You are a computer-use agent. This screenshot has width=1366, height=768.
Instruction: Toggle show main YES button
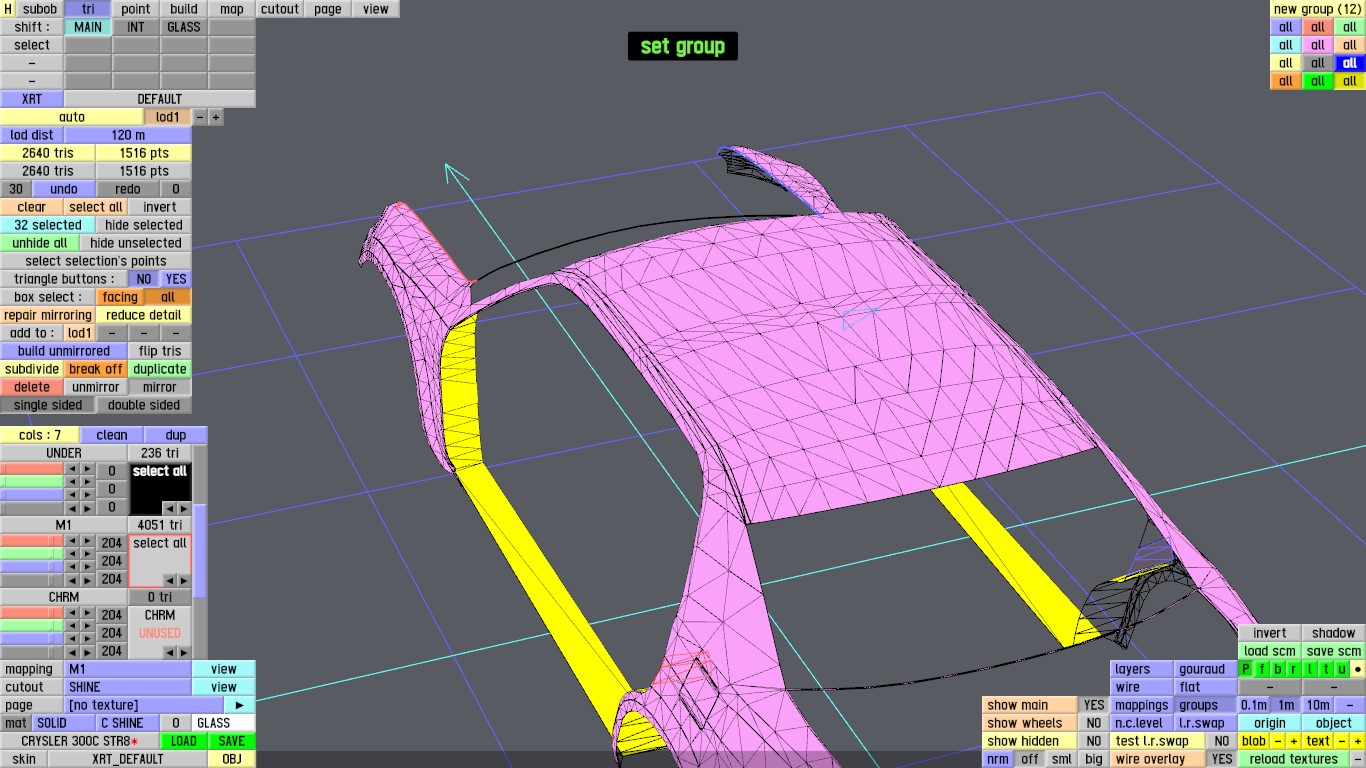point(1094,705)
